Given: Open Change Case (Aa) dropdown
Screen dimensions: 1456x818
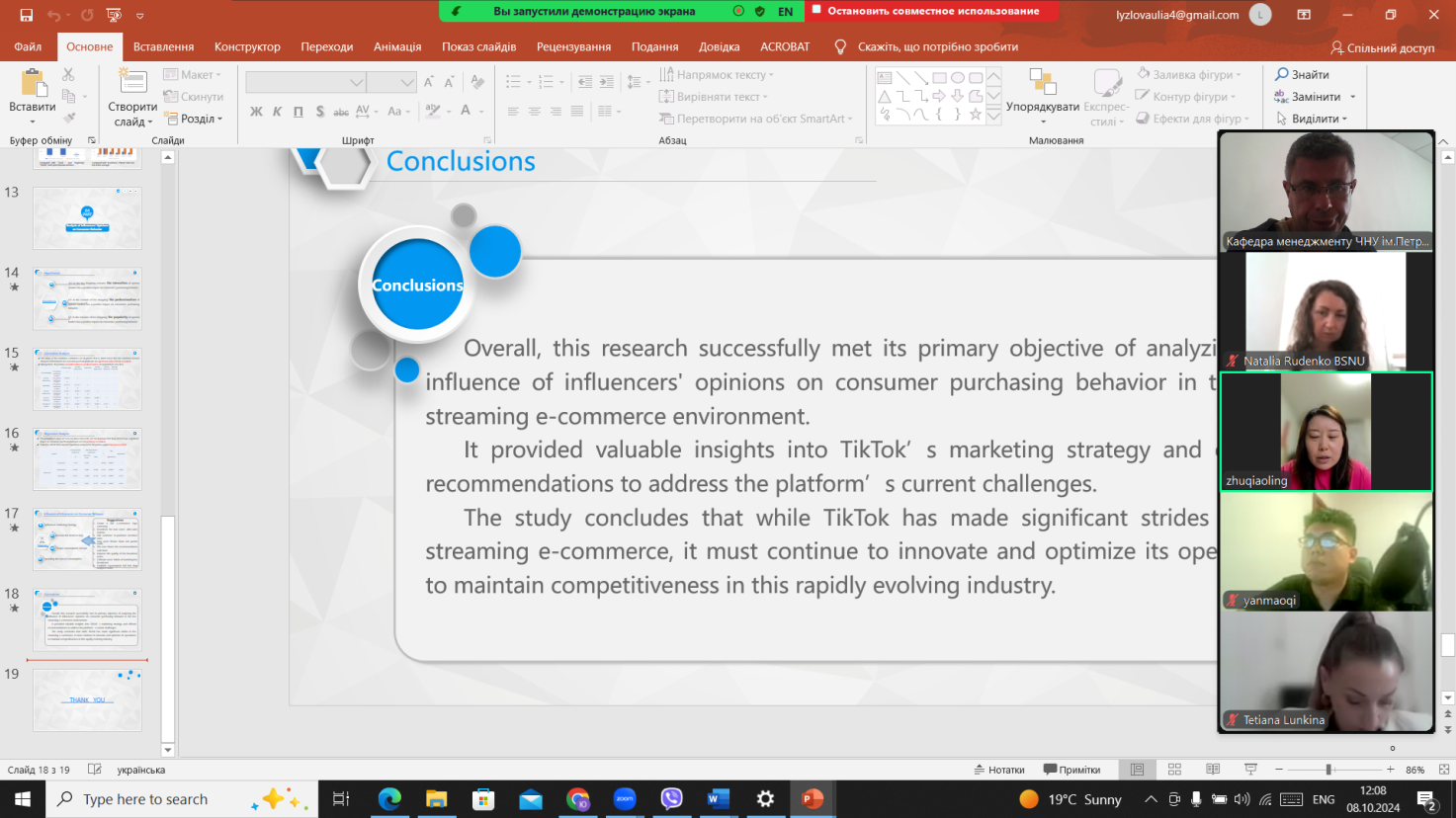Looking at the screenshot, I should [398, 112].
